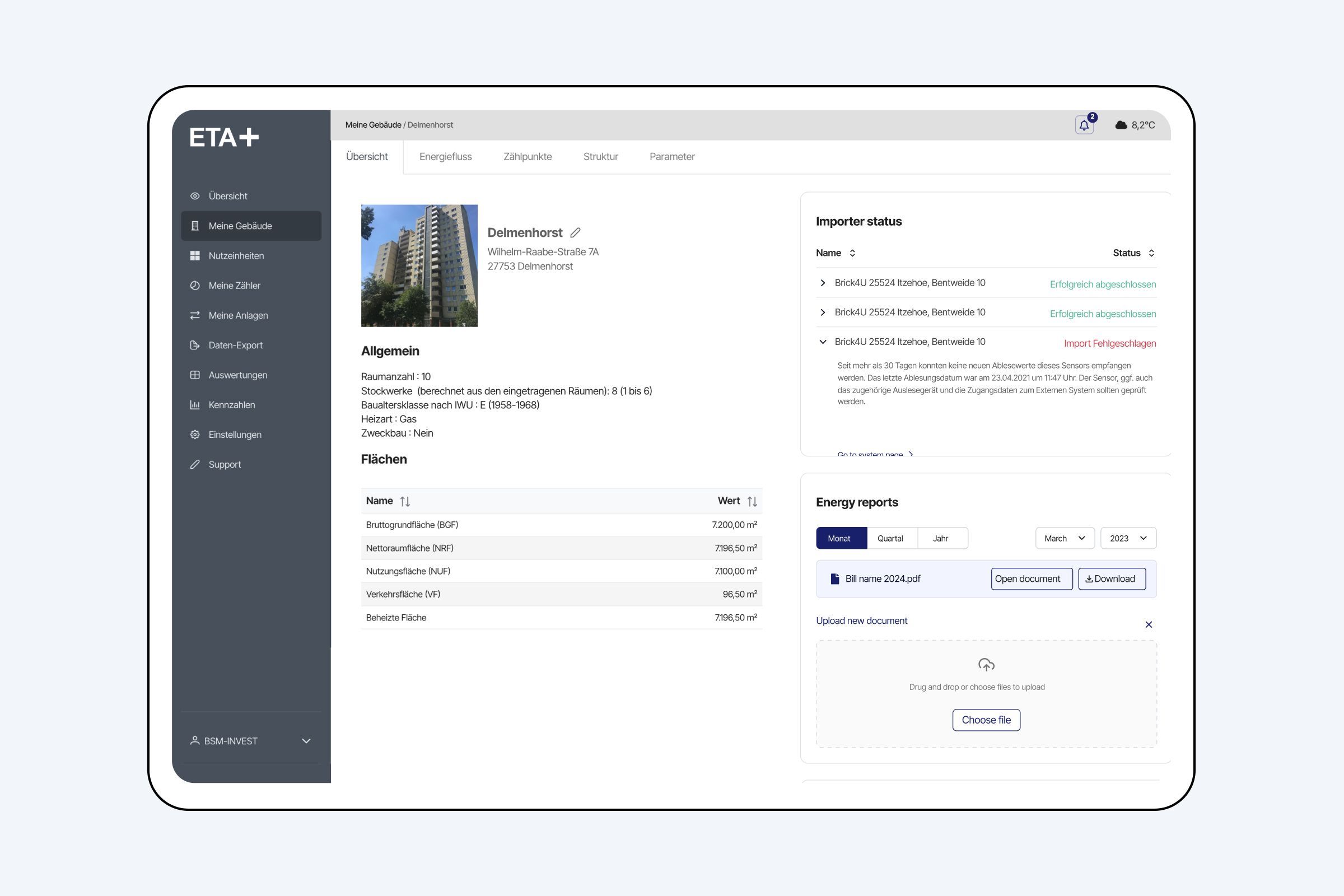Download Bill name 2024.pdf
Screen dimensions: 1344x896
pyautogui.click(x=1112, y=578)
